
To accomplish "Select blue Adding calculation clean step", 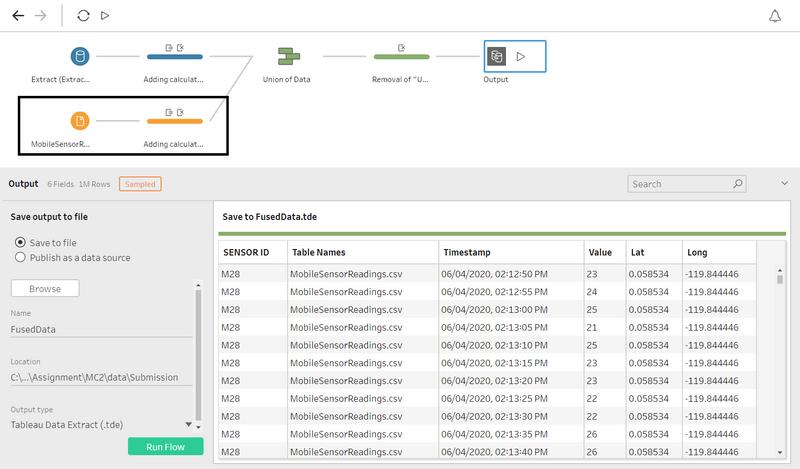I will [175, 57].
